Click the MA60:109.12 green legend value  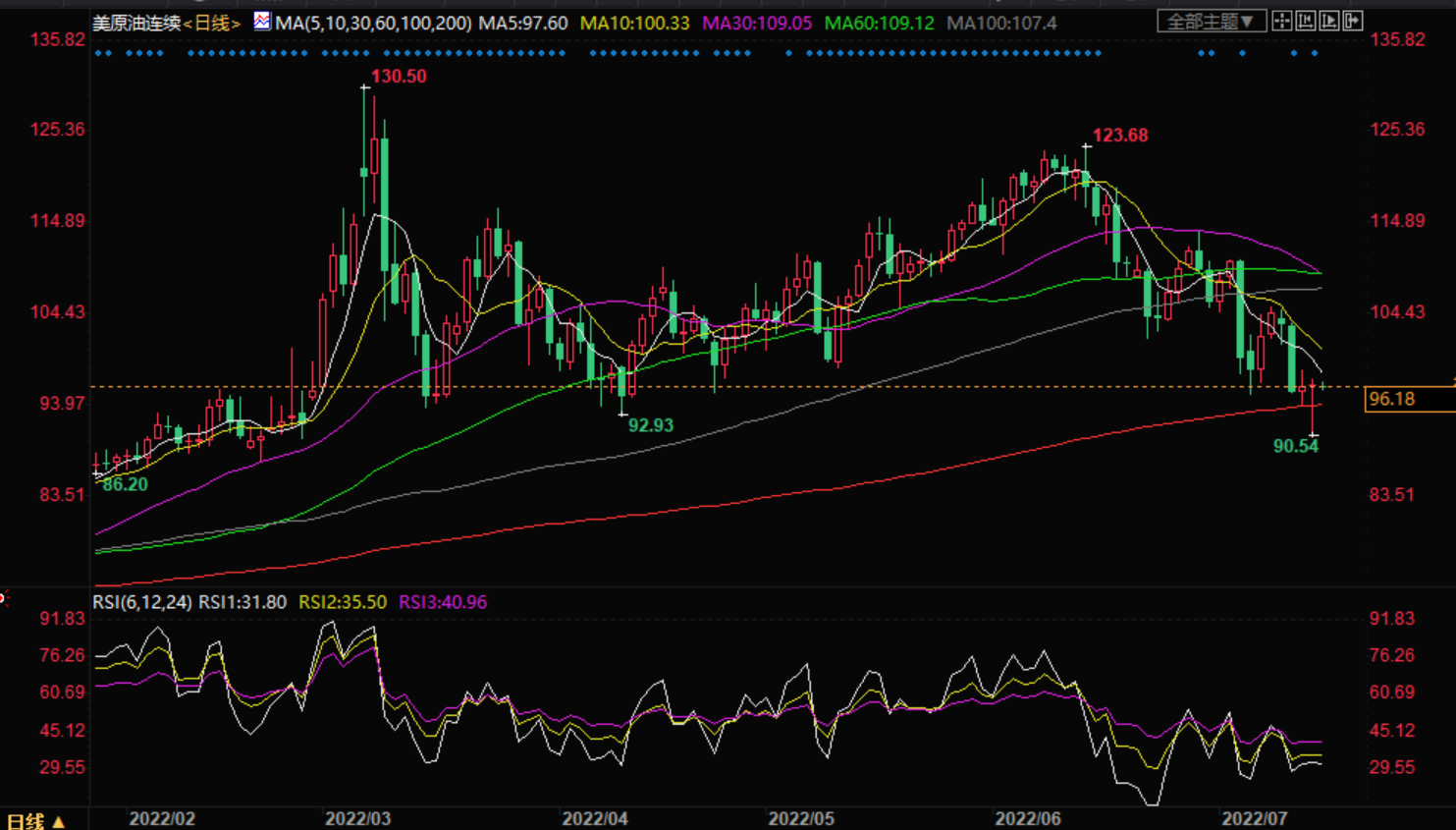[x=879, y=23]
